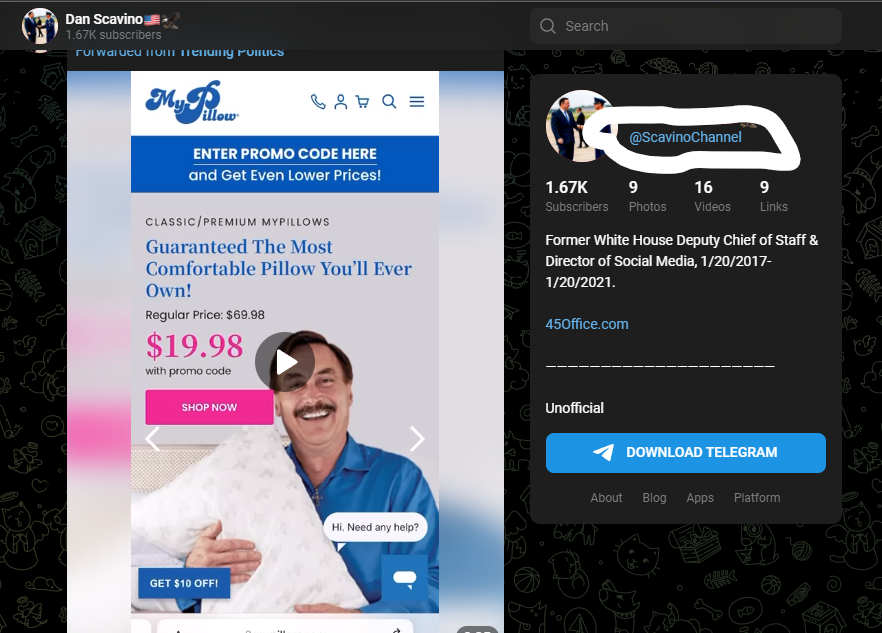Image resolution: width=882 pixels, height=633 pixels.
Task: Click the Get $10 Off button
Action: pyautogui.click(x=184, y=583)
